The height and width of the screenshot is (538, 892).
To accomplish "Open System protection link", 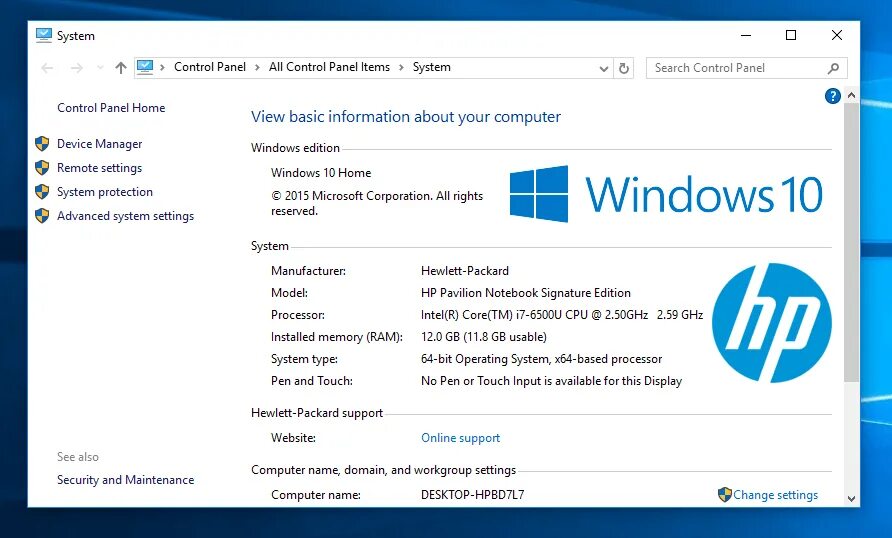I will pyautogui.click(x=105, y=192).
